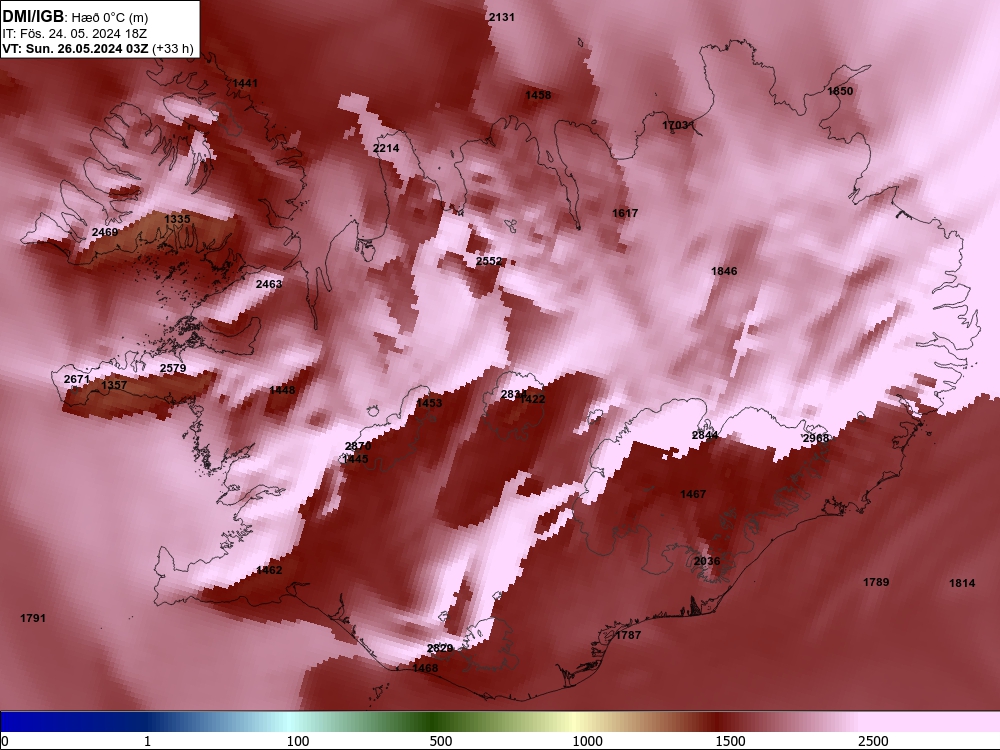The image size is (1000, 750).
Task: Click the legend tick label 1000
Action: coord(587,741)
